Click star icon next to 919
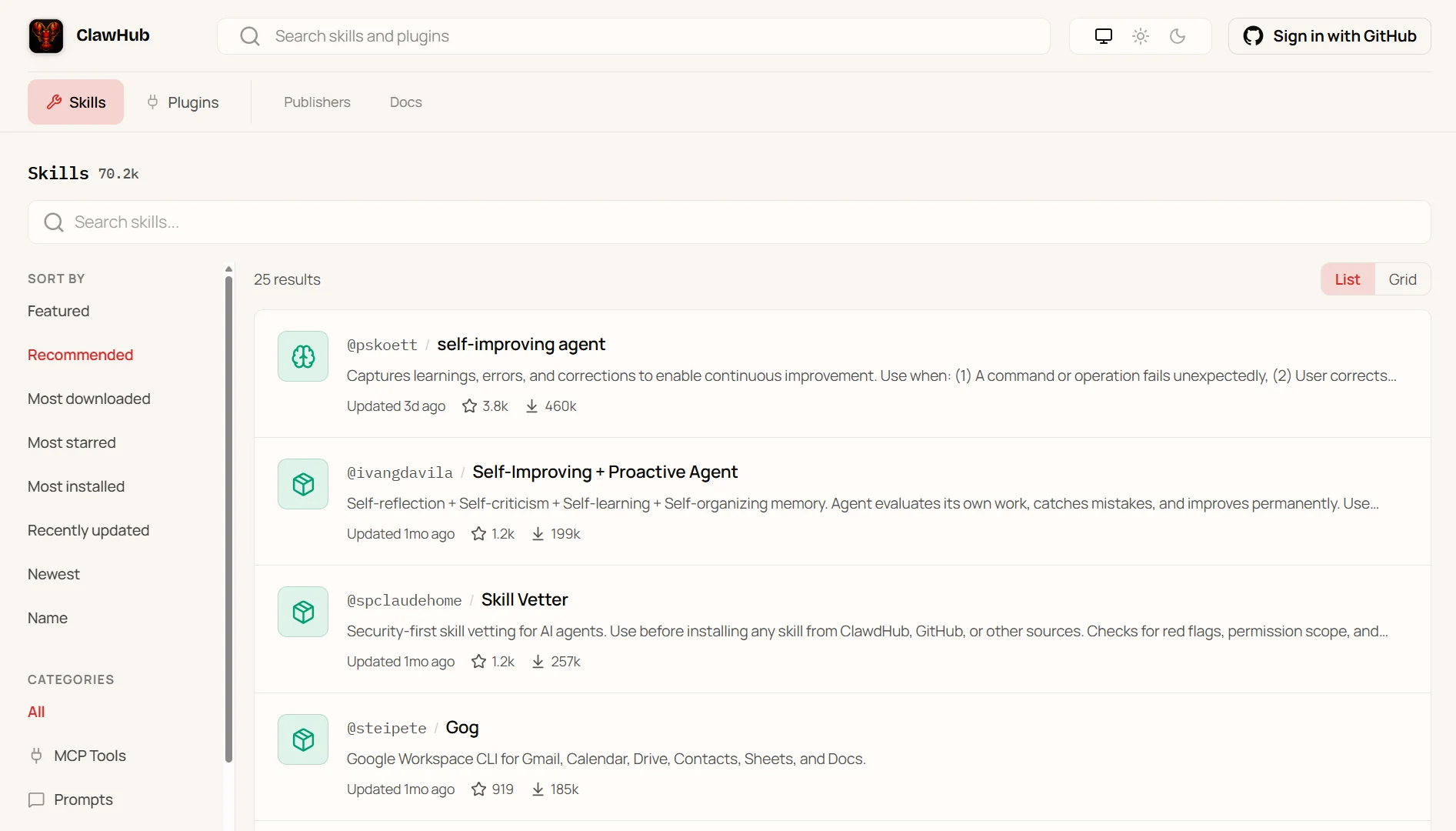Screen dimensions: 1456x831 point(478,789)
